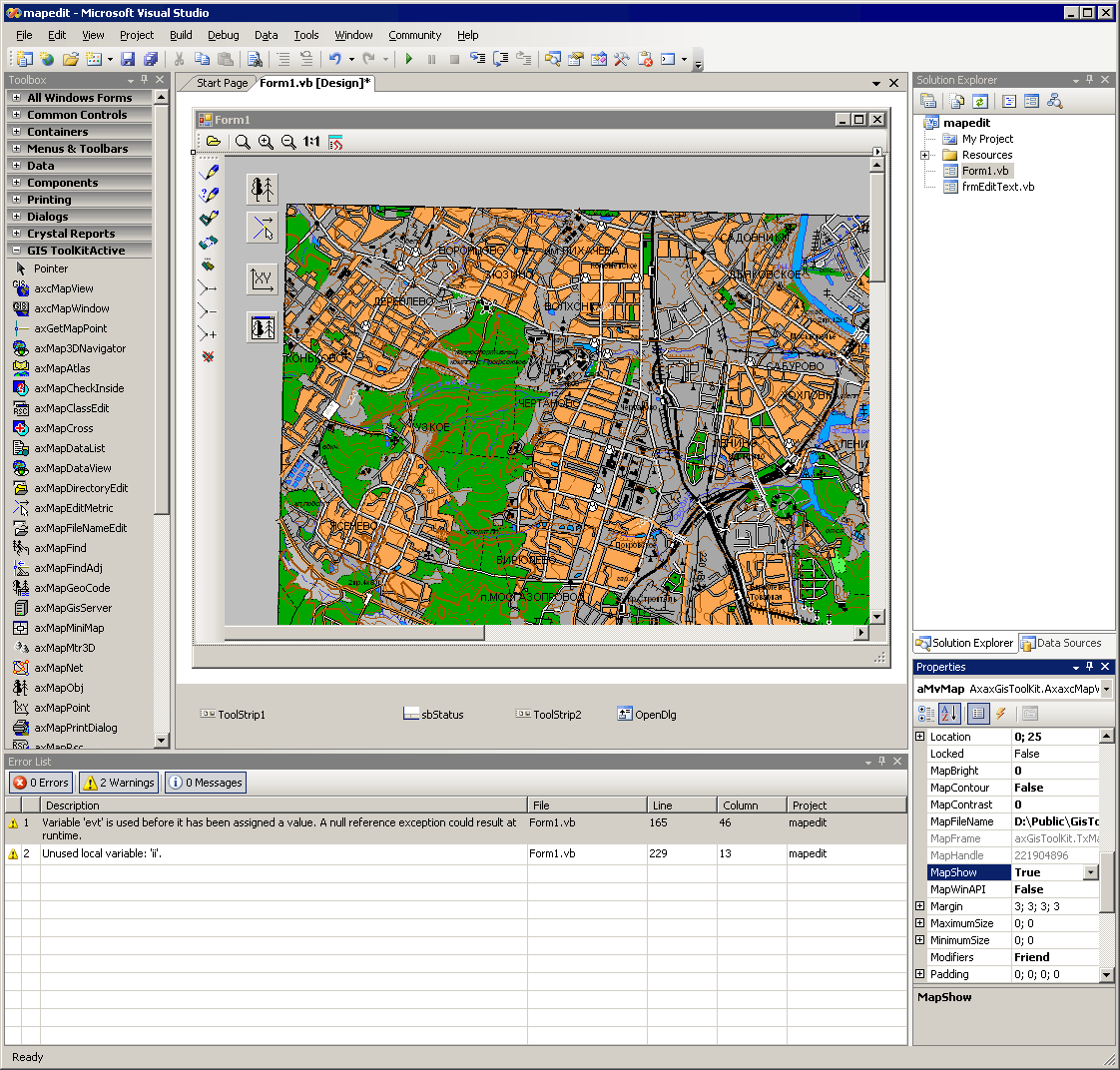Open the Debug menu
1120x1070 pixels.
pos(224,35)
